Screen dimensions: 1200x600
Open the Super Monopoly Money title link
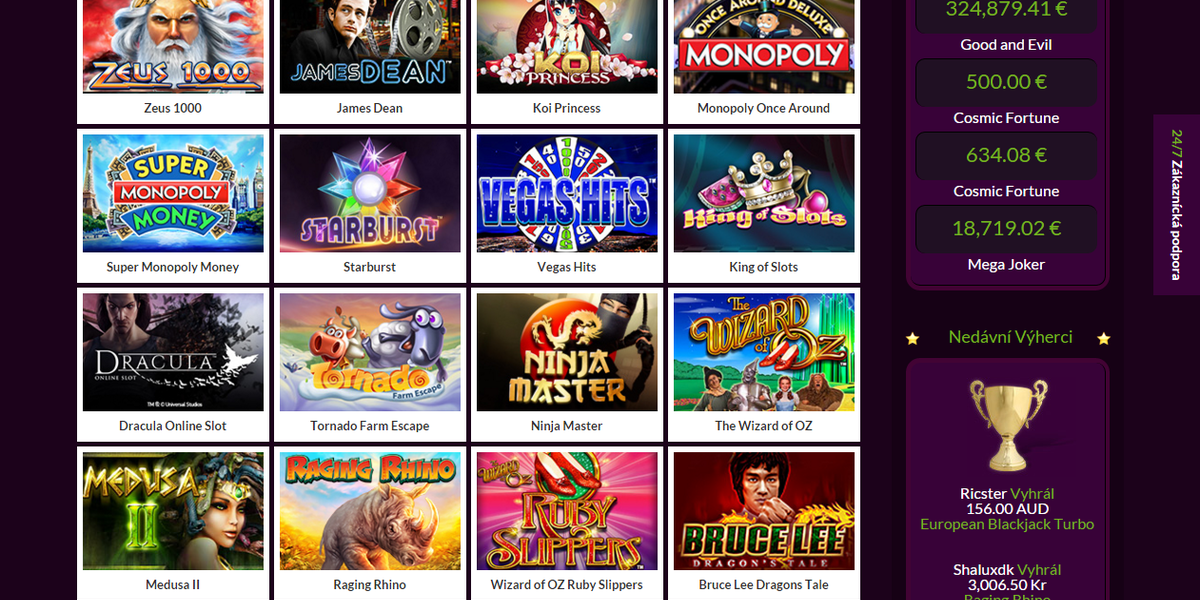coord(173,267)
